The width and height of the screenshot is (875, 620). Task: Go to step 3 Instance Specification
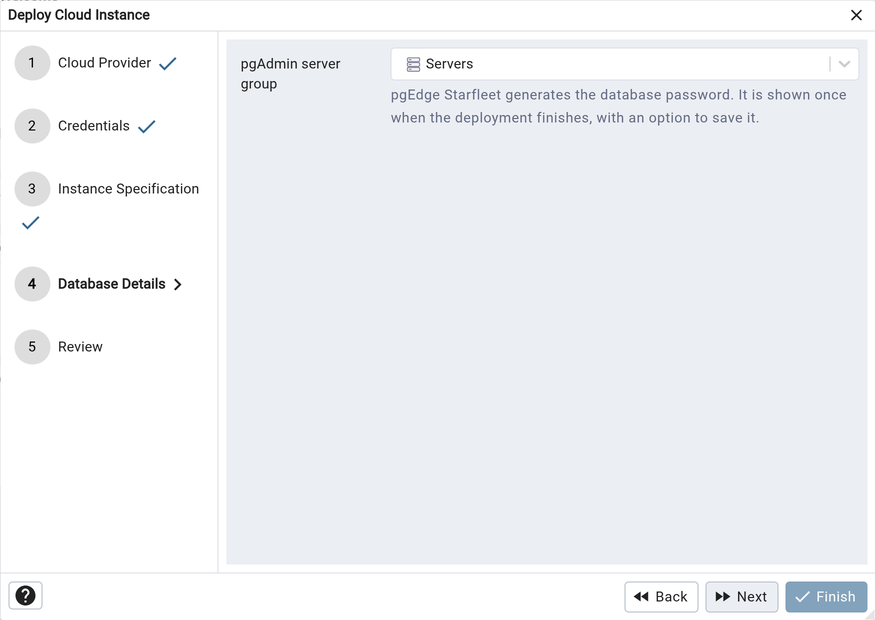pyautogui.click(x=128, y=189)
